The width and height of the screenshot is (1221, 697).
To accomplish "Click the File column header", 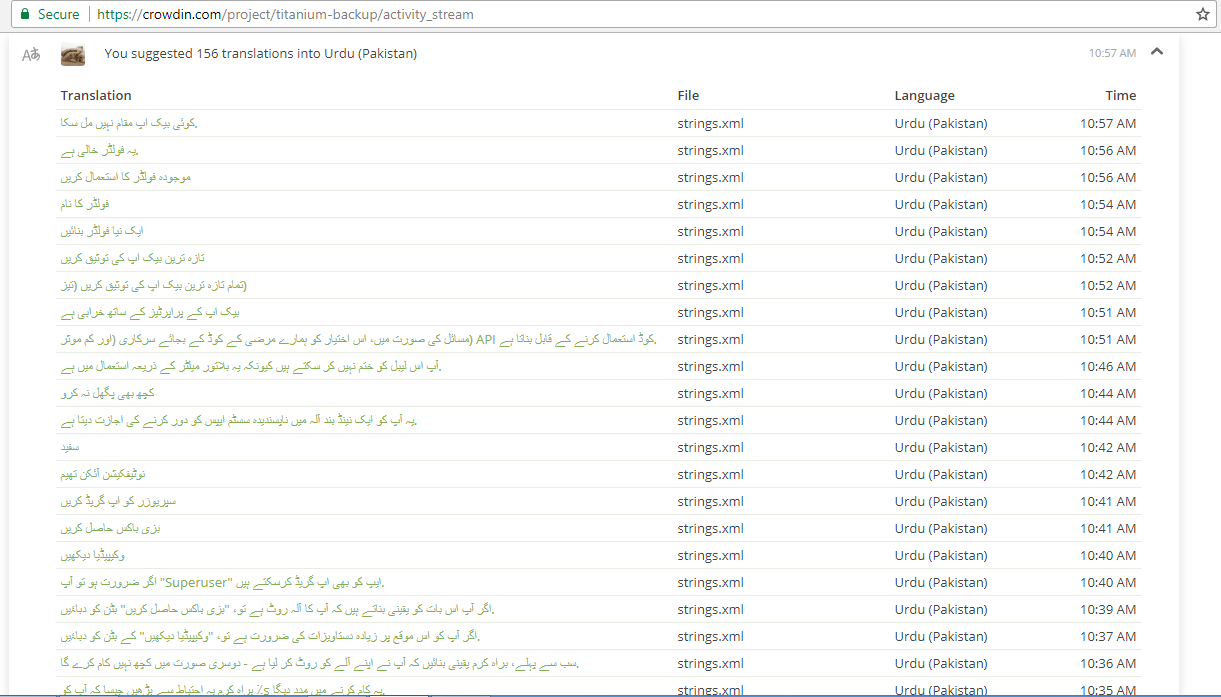I will coord(688,95).
